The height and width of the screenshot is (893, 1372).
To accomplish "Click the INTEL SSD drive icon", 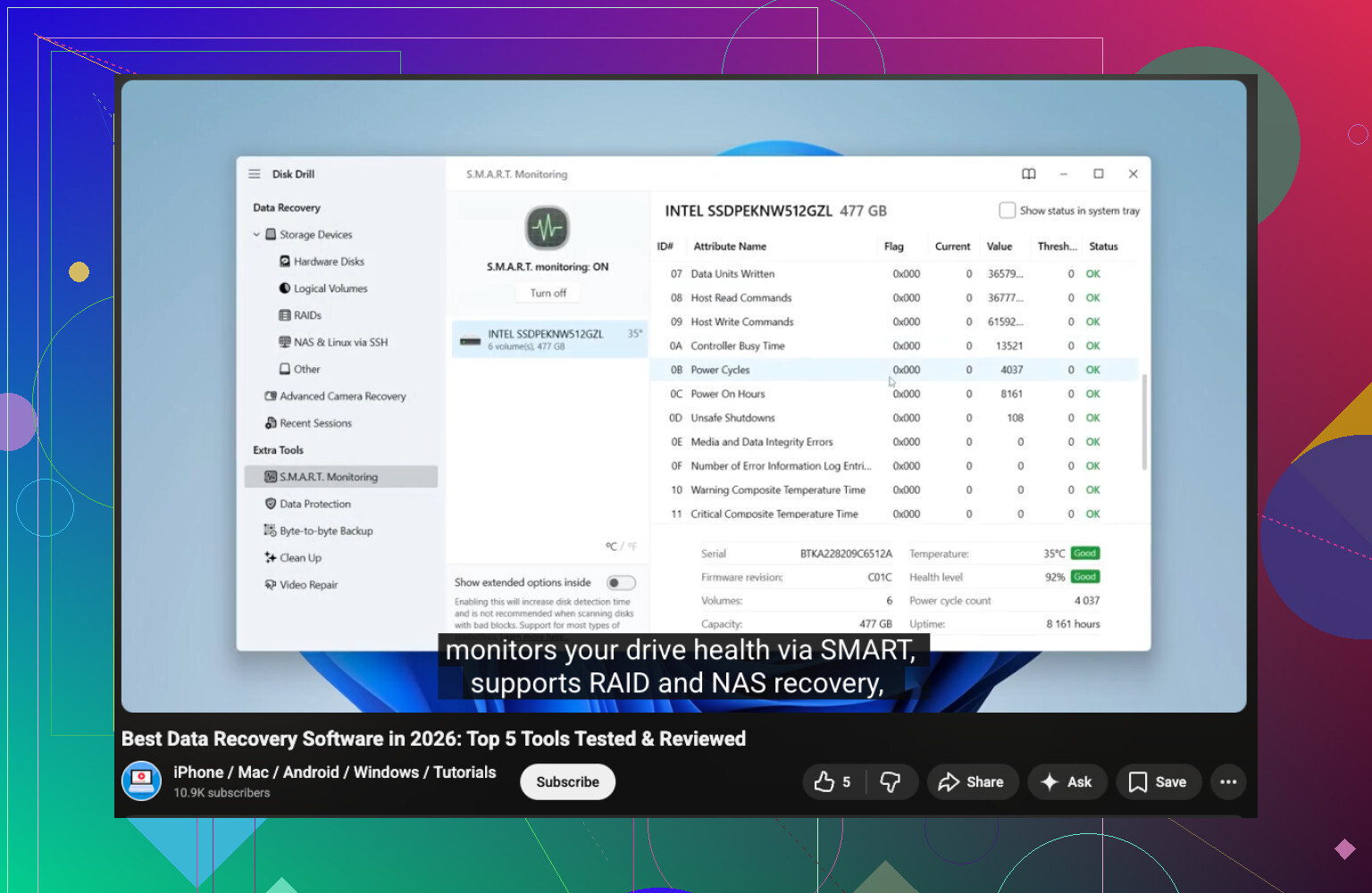I will click(x=470, y=340).
